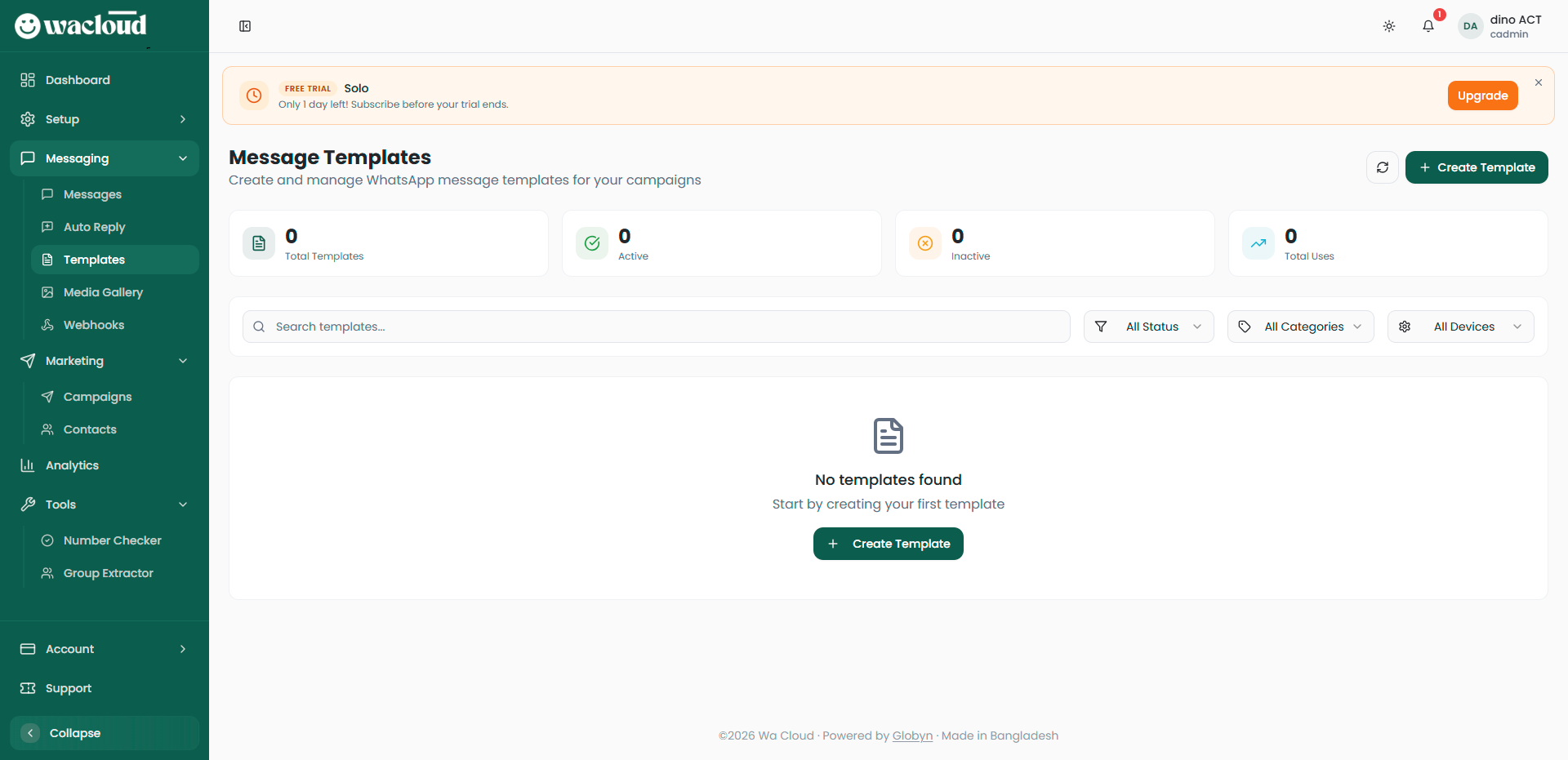Focus the Search templates input field
This screenshot has height=760, width=1568.
click(x=657, y=327)
